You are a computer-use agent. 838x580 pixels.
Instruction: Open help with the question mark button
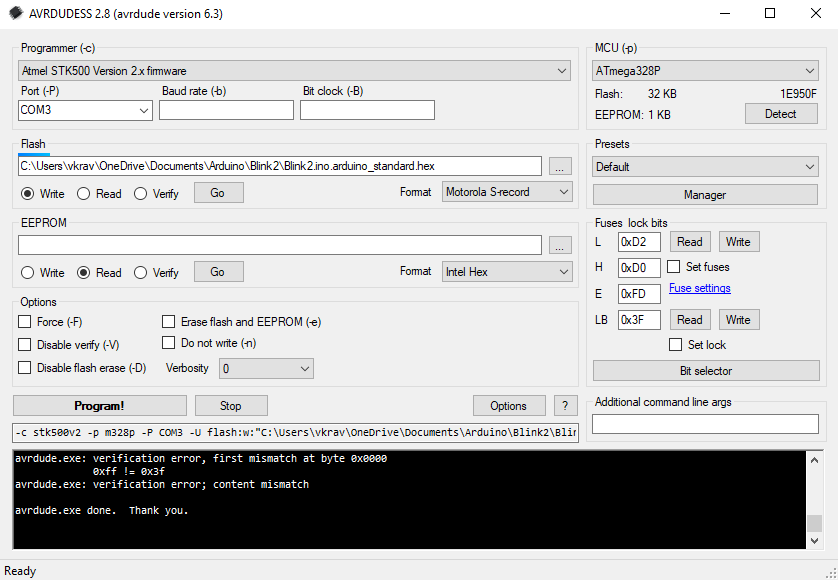[x=565, y=405]
